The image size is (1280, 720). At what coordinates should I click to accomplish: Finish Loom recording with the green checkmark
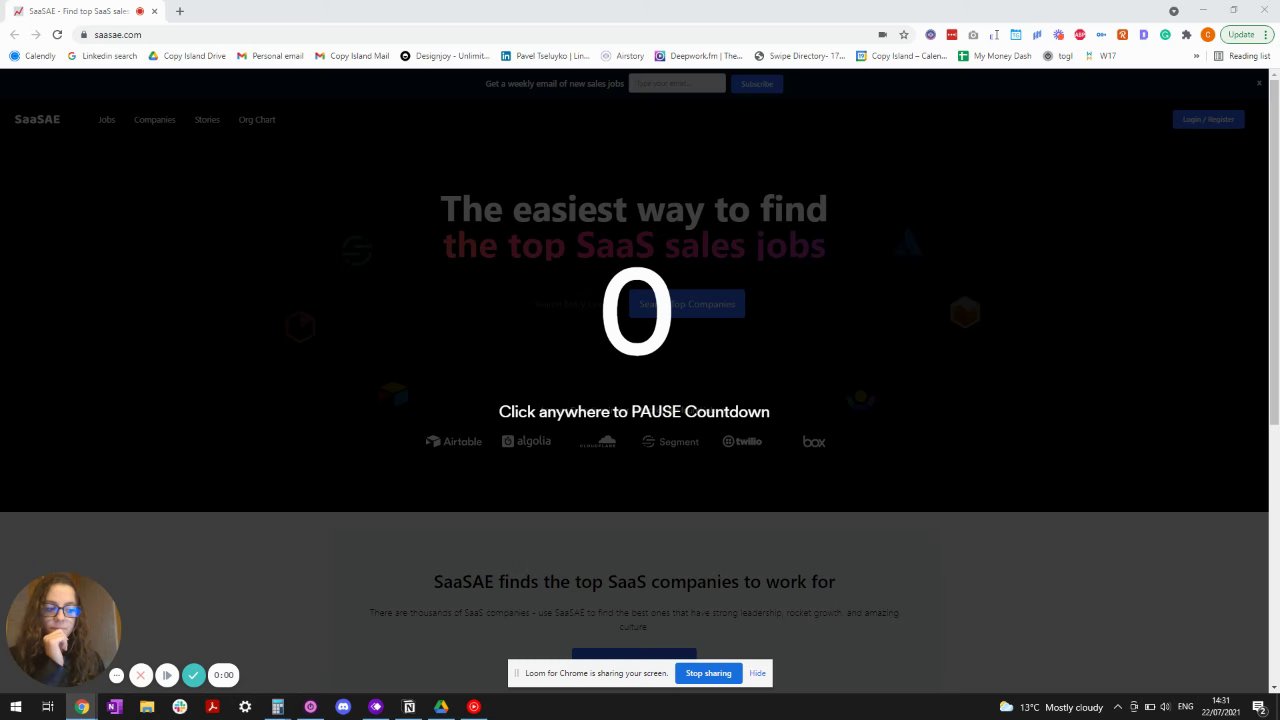pos(194,675)
